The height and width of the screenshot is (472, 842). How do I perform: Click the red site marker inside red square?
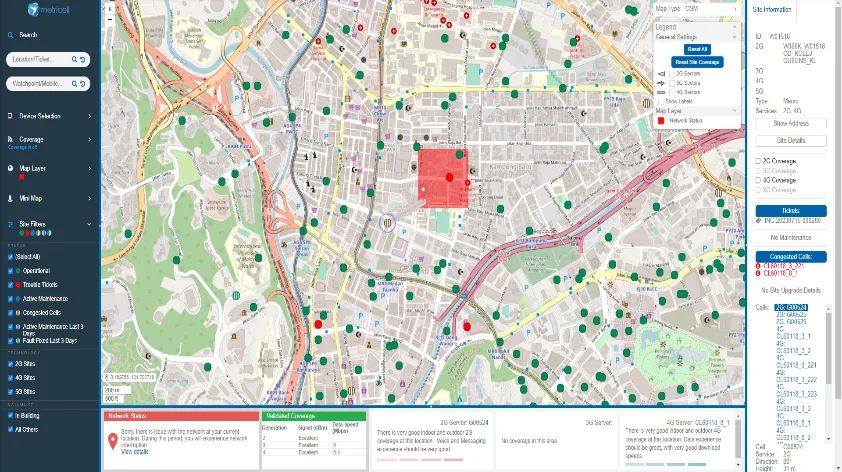click(449, 177)
